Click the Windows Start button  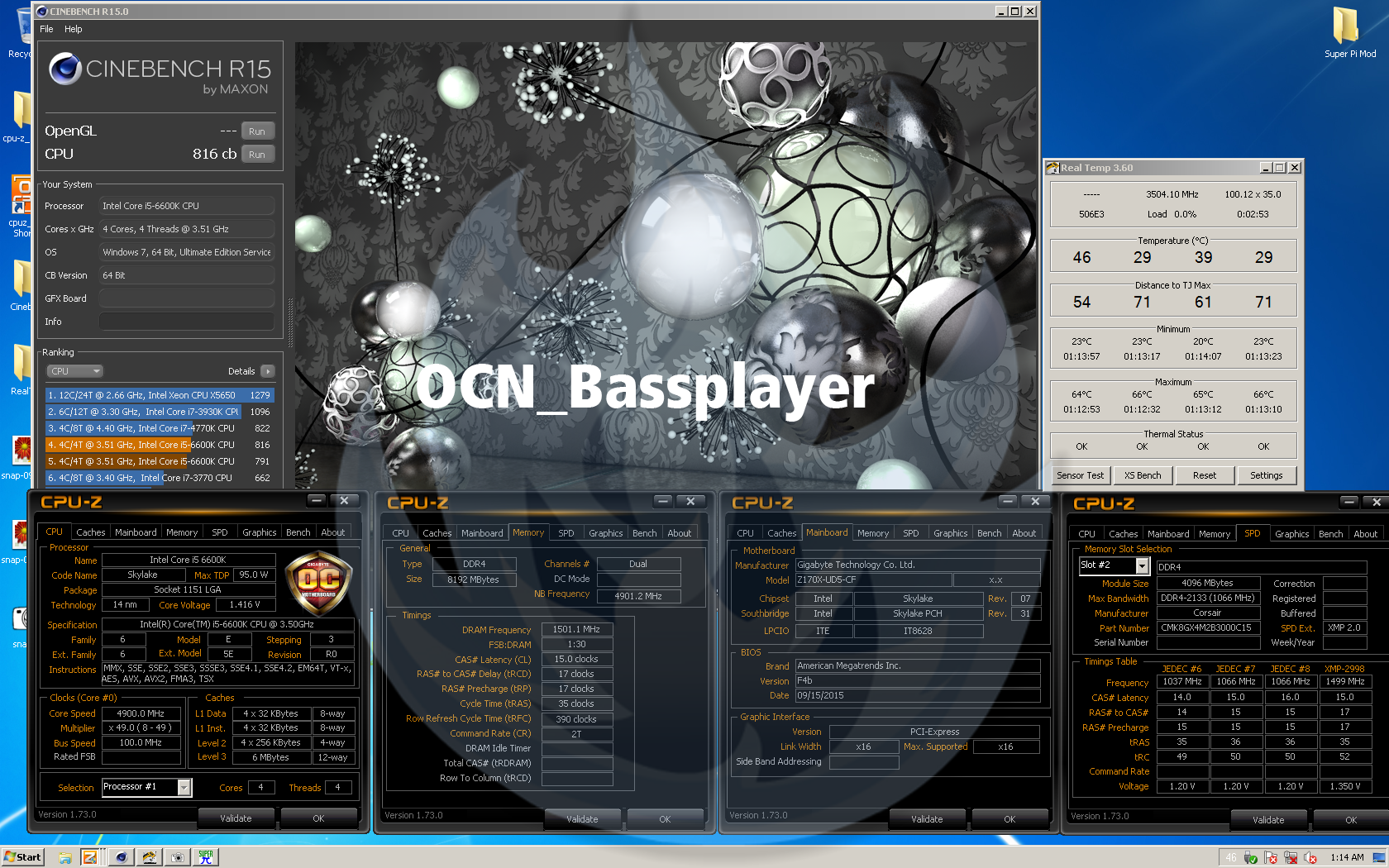pyautogui.click(x=22, y=857)
